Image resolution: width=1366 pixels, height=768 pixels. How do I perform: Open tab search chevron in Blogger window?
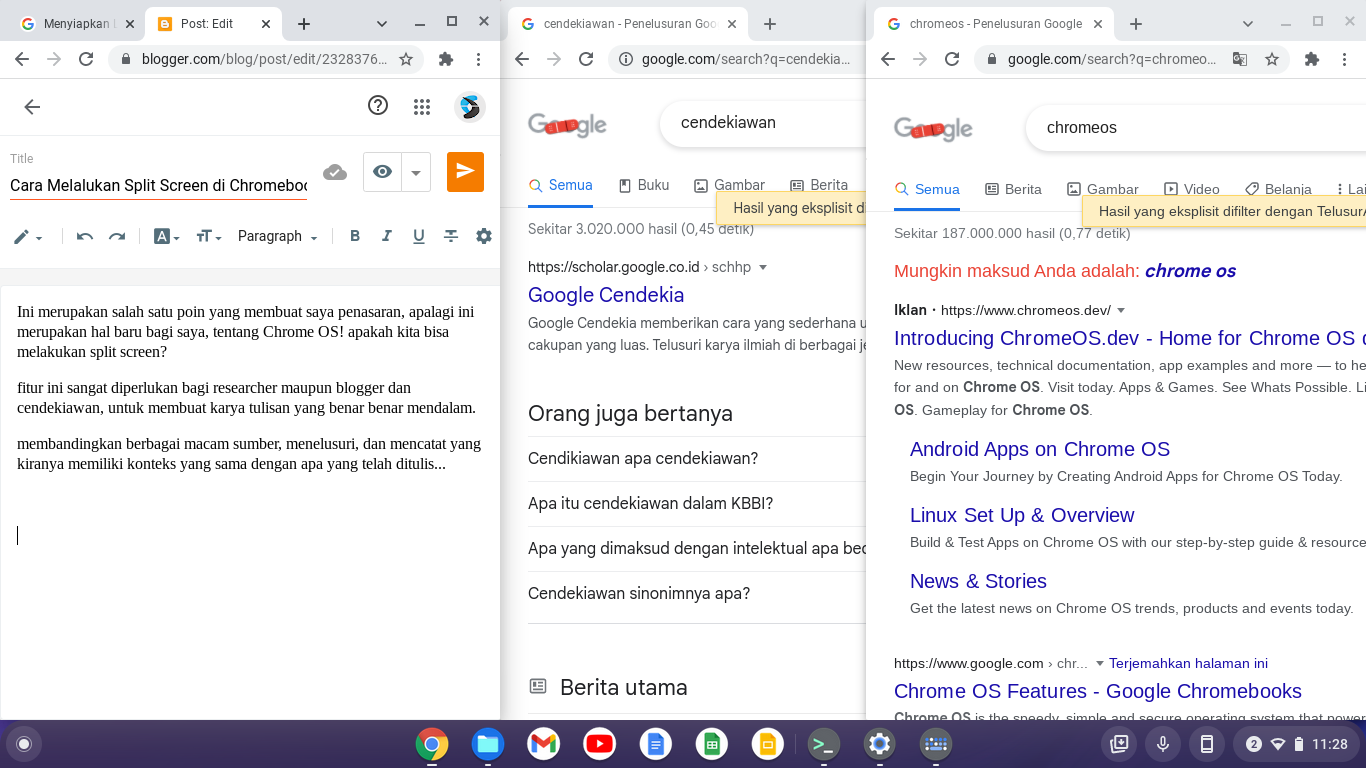click(382, 23)
